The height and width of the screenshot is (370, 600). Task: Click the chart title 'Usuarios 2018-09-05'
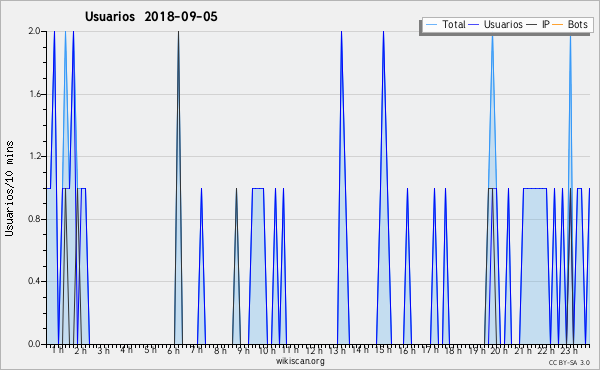click(151, 17)
